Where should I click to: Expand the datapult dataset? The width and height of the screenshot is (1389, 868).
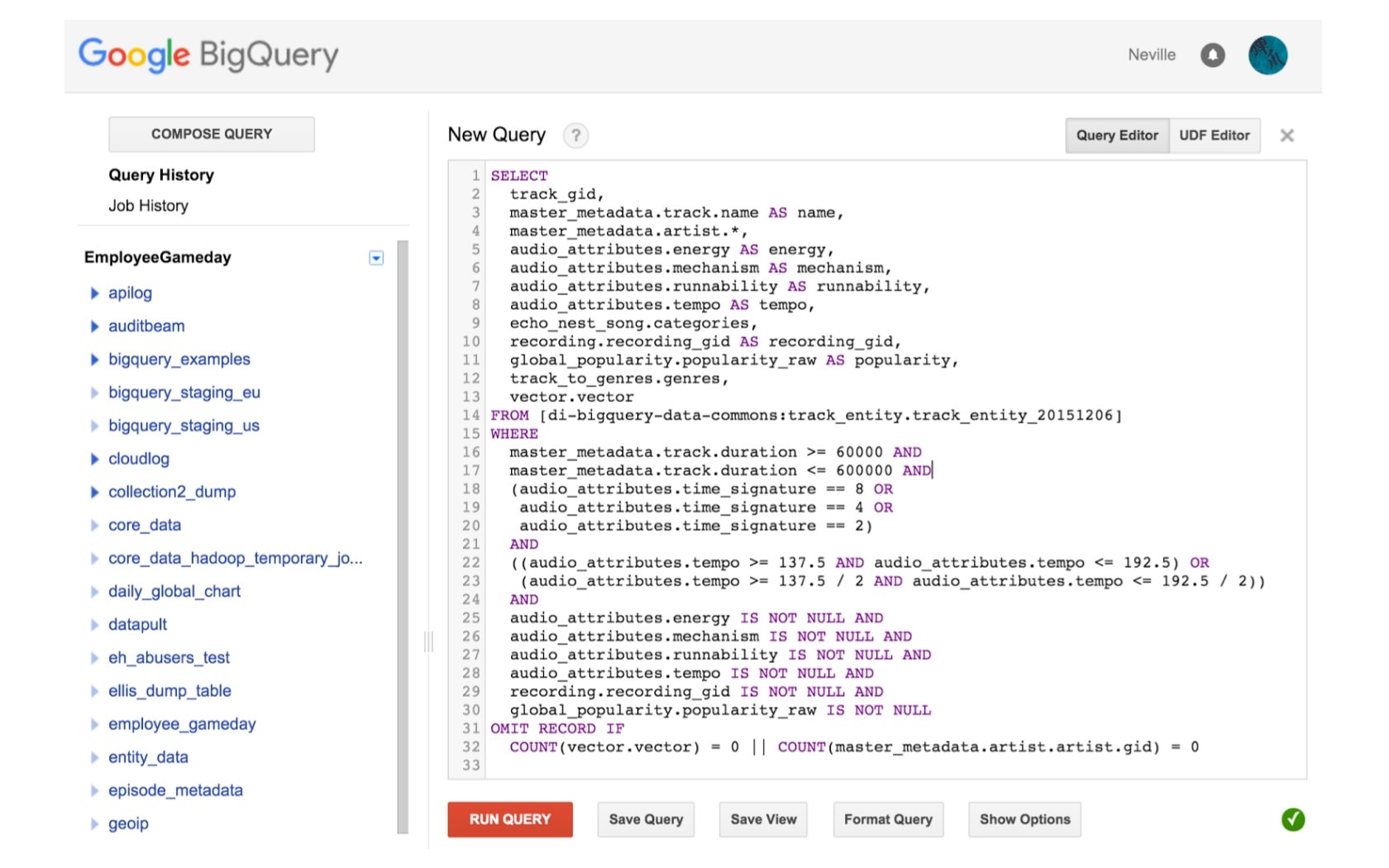(94, 625)
